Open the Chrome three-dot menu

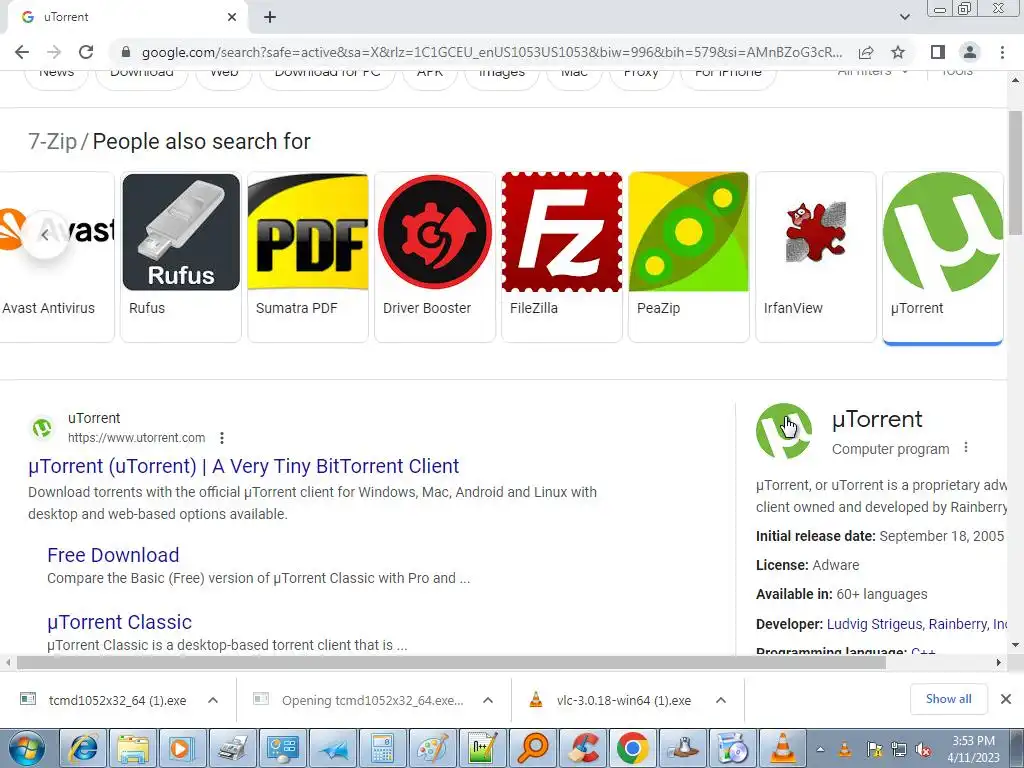coord(1002,52)
